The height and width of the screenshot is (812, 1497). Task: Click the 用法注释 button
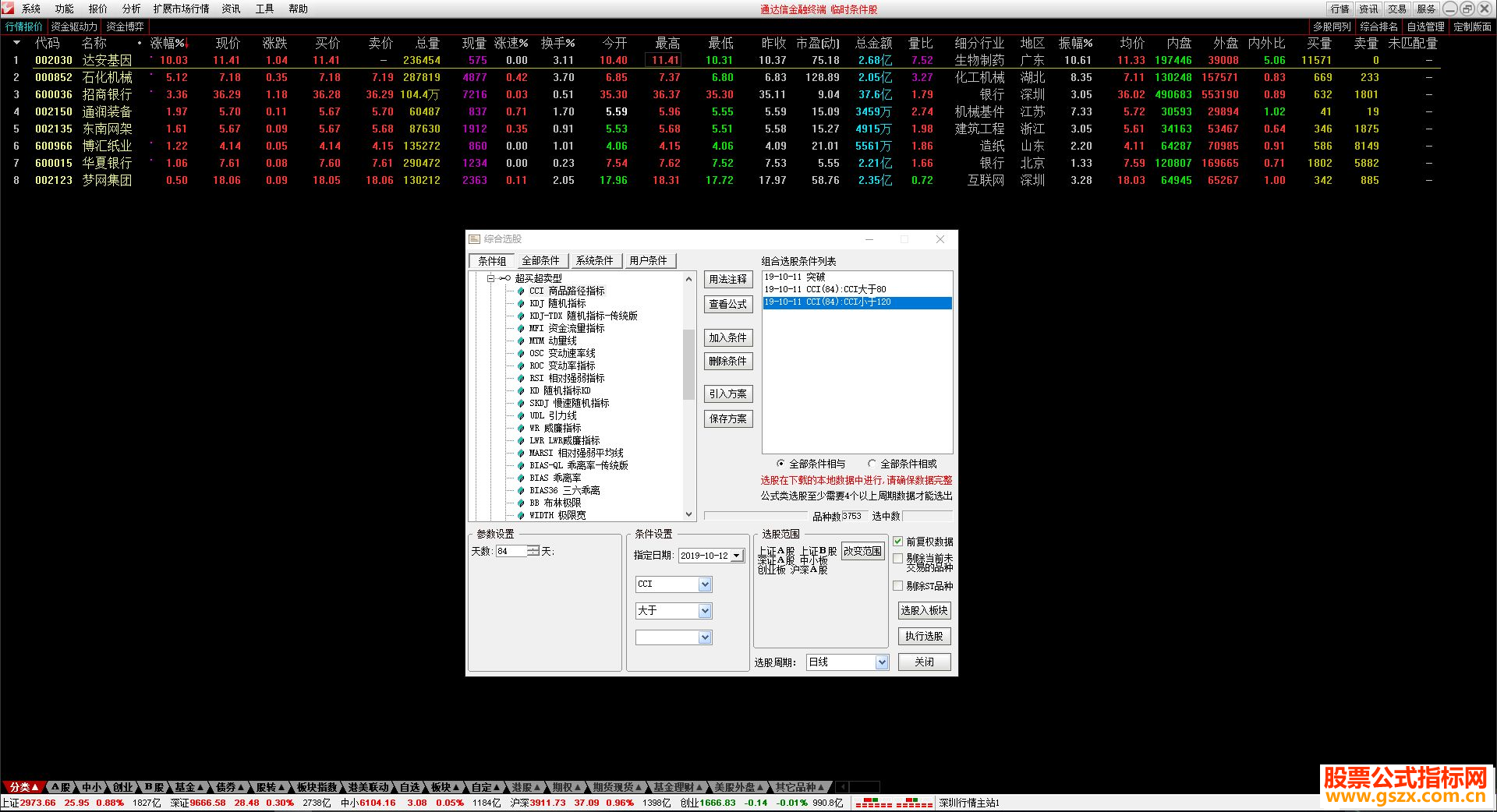[x=728, y=279]
